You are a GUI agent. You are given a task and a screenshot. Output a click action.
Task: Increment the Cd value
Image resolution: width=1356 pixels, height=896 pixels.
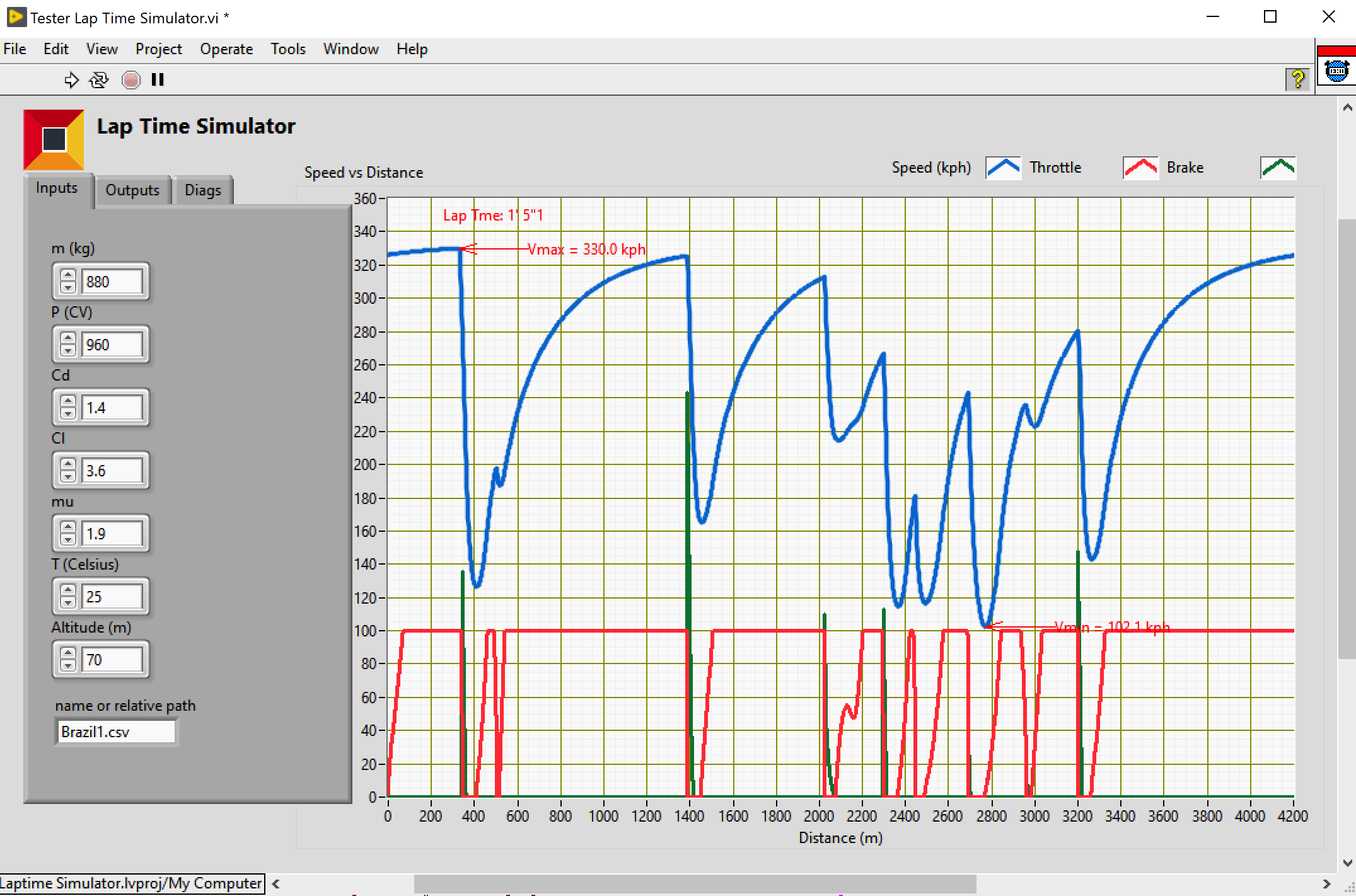(x=68, y=401)
